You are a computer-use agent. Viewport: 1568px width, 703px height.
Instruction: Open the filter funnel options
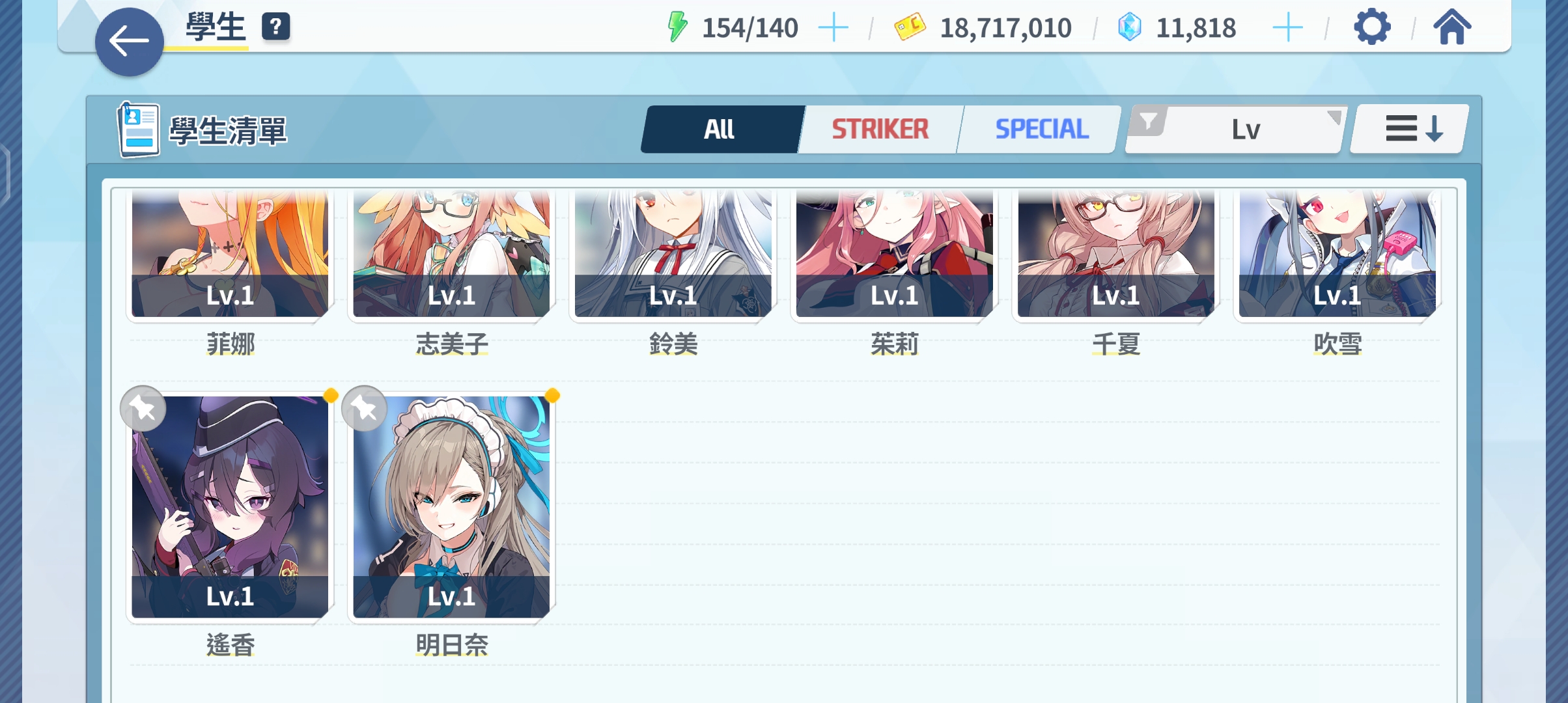[x=1148, y=122]
